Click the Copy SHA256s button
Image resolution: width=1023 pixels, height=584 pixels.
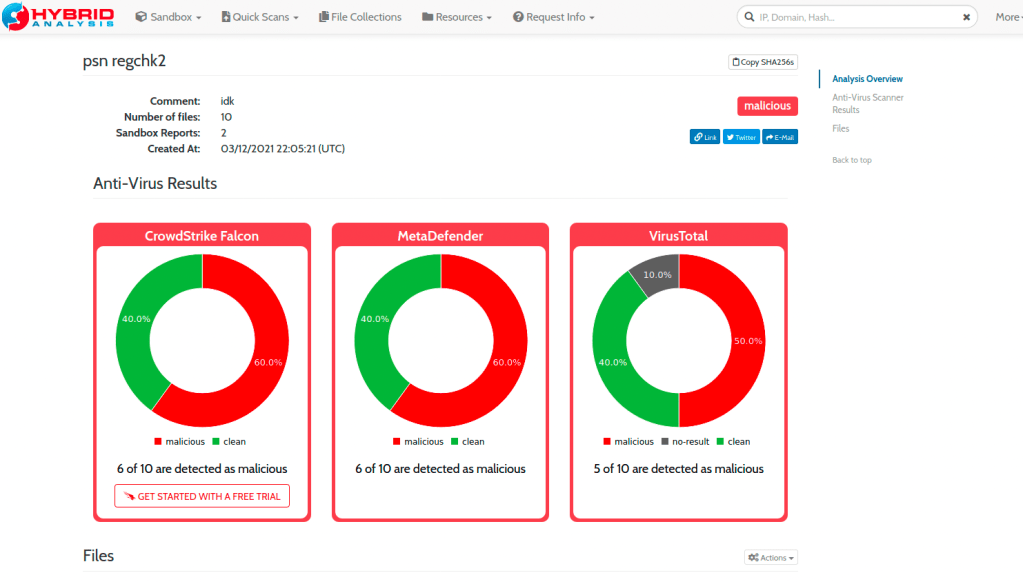pyautogui.click(x=763, y=62)
